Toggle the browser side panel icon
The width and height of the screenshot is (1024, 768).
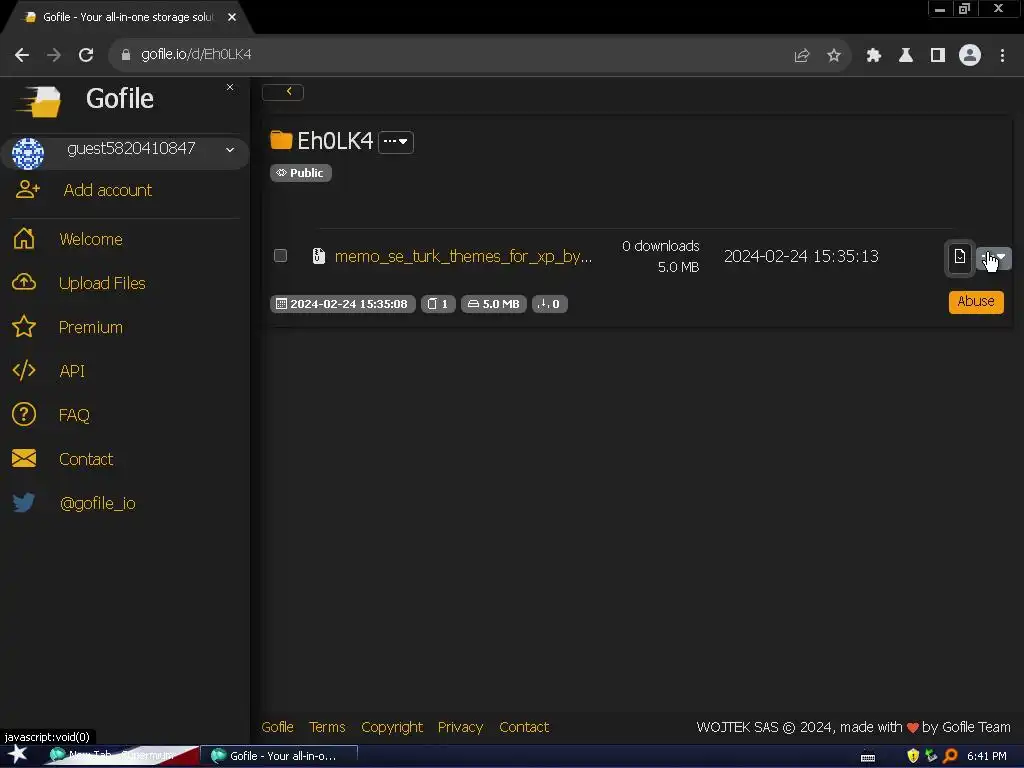[x=937, y=56]
